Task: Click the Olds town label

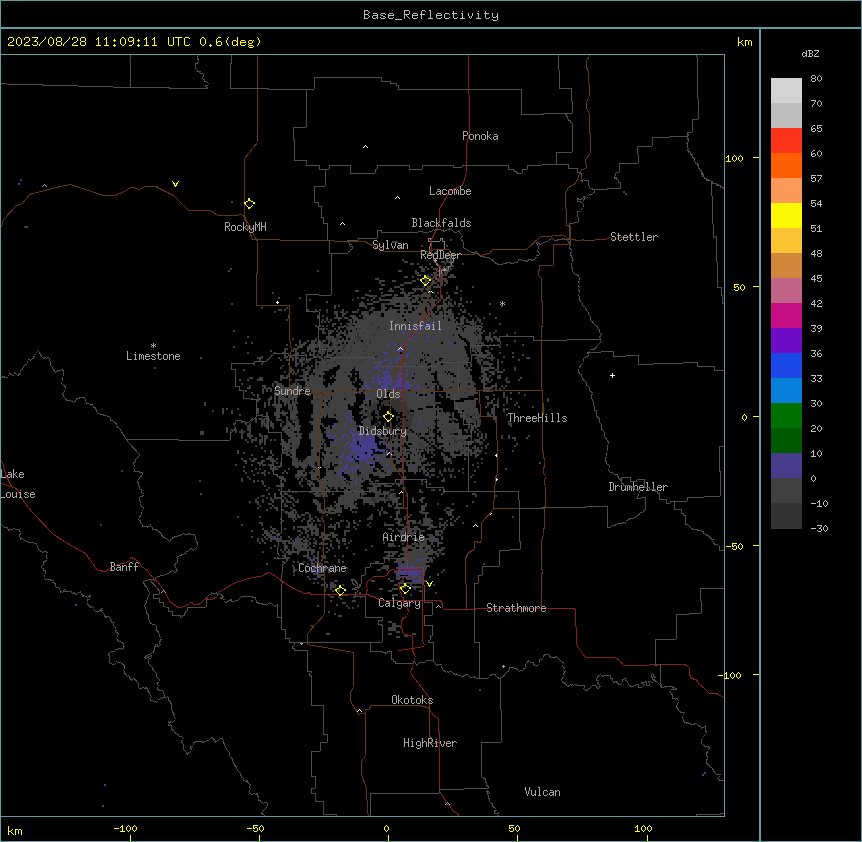Action: [x=388, y=394]
